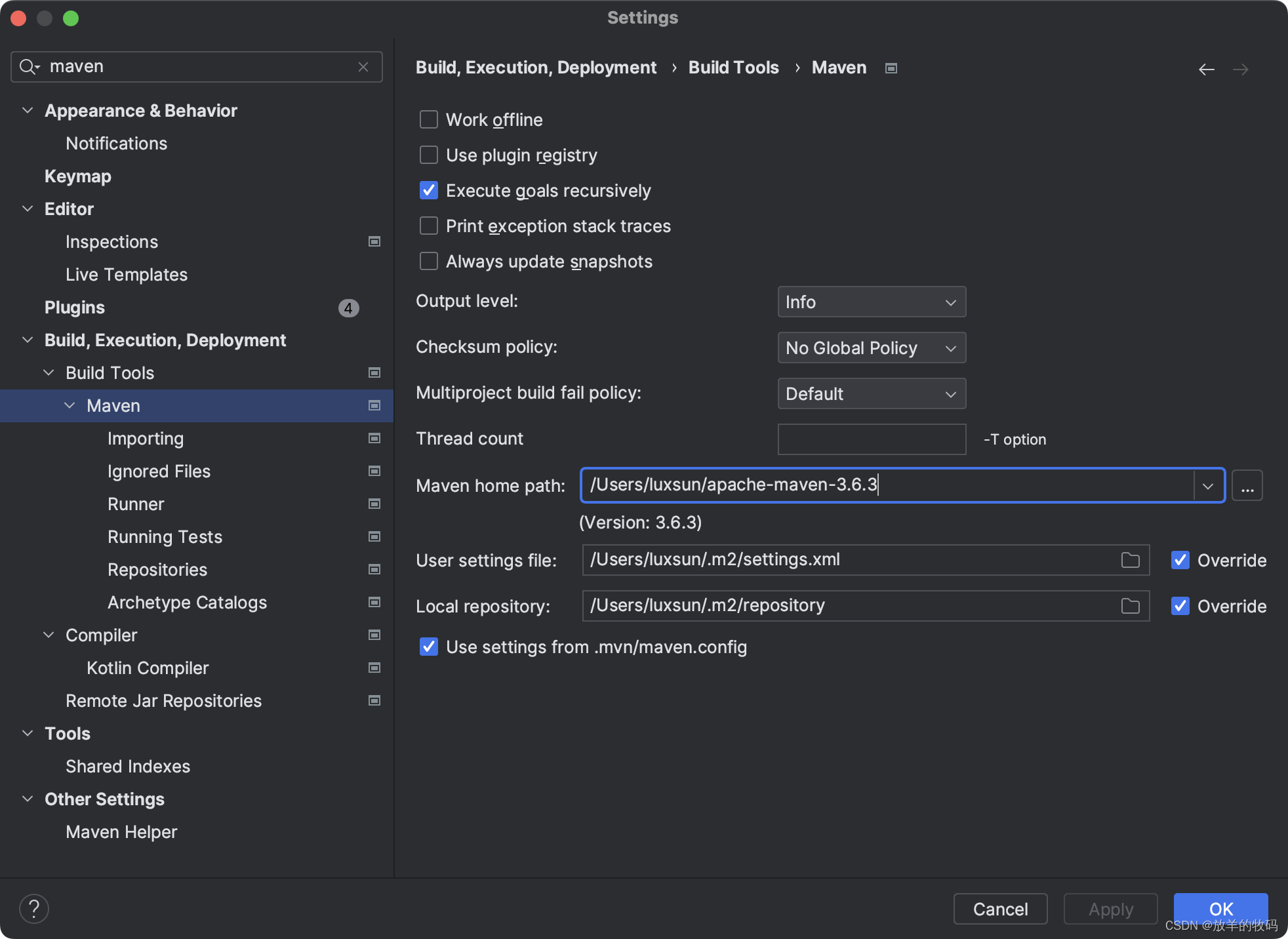This screenshot has height=939, width=1288.
Task: Focus Thread count input field
Action: (x=872, y=439)
